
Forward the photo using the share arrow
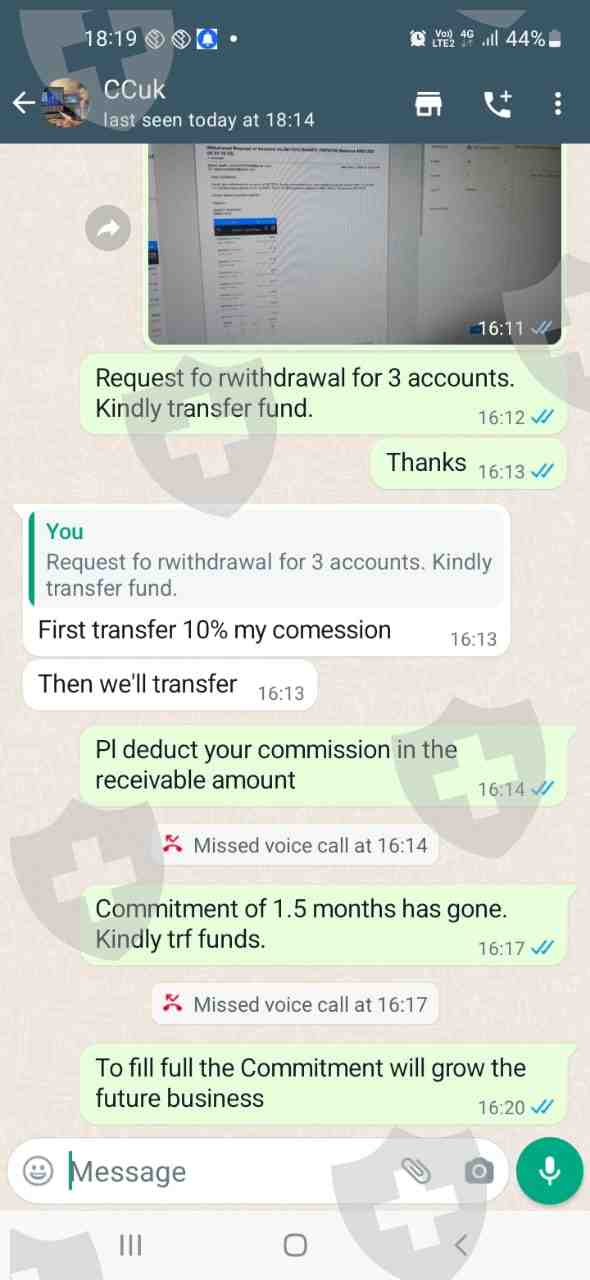109,230
